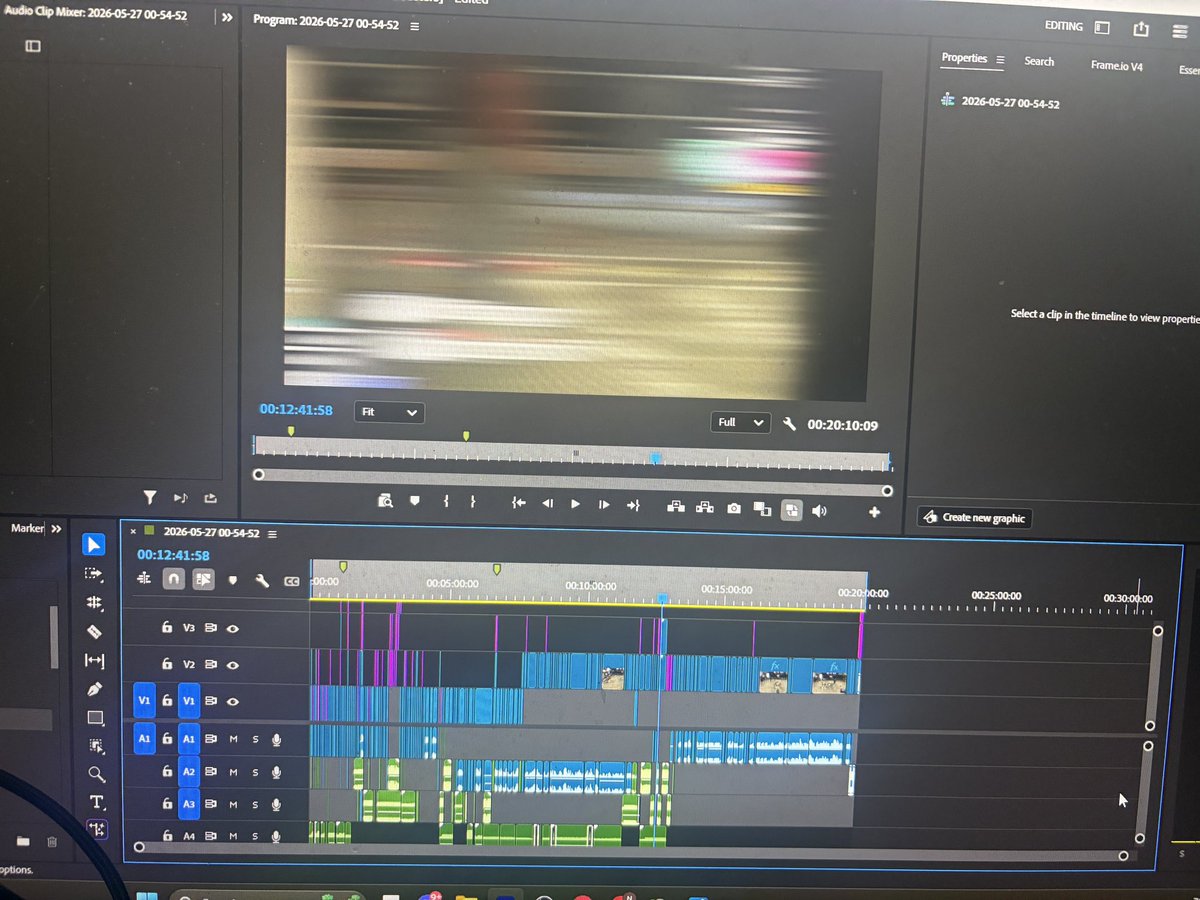Toggle the CC captions track button

[292, 581]
